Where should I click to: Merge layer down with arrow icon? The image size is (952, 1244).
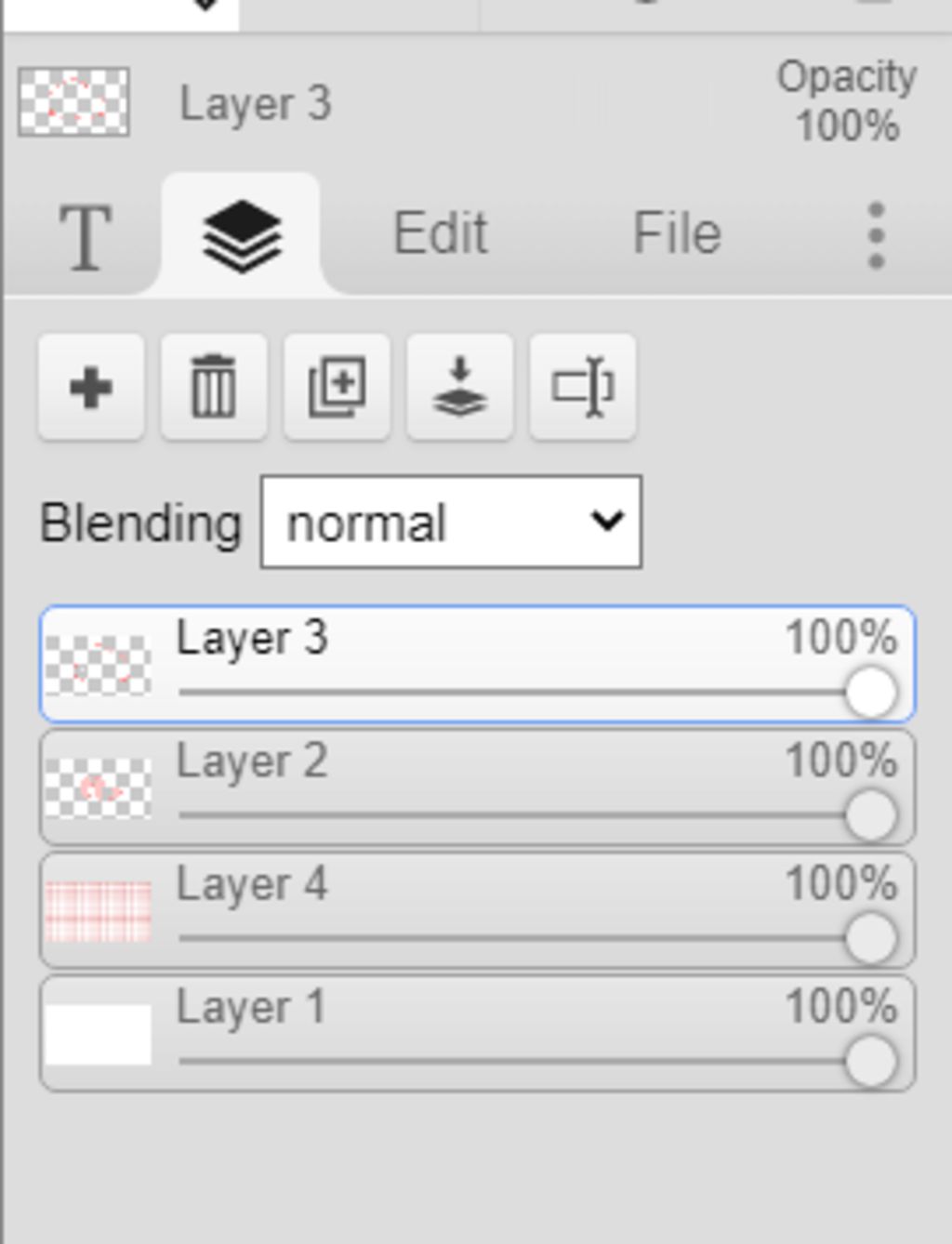click(459, 387)
